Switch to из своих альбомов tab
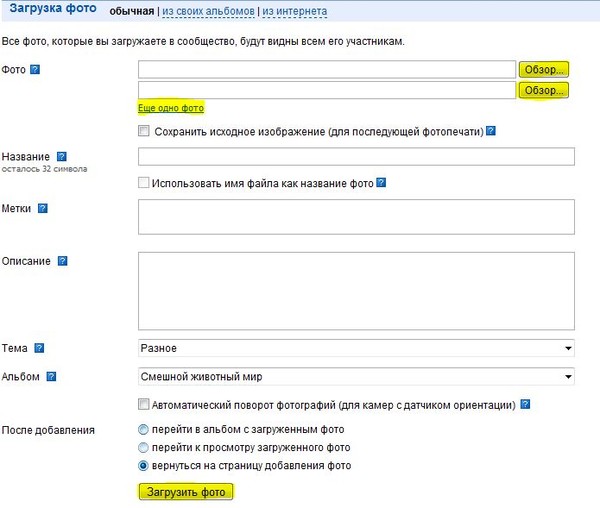This screenshot has width=600, height=508. [x=208, y=11]
